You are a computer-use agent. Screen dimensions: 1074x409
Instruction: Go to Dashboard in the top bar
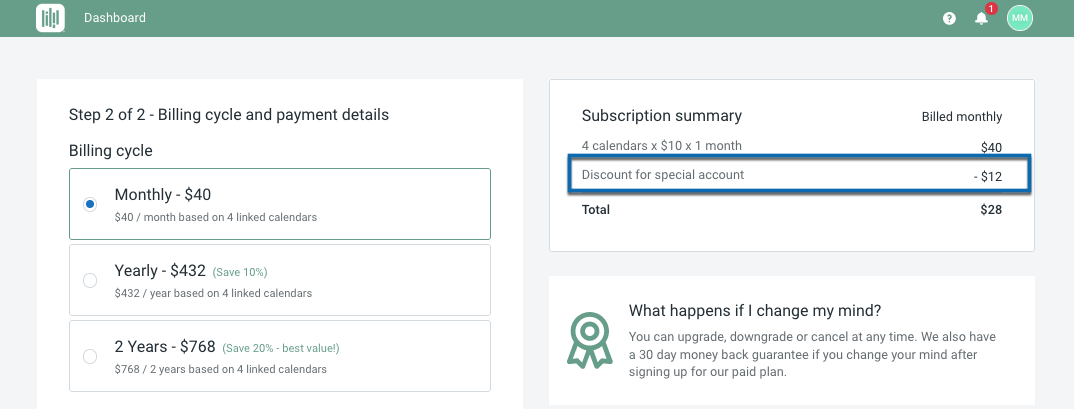tap(115, 18)
